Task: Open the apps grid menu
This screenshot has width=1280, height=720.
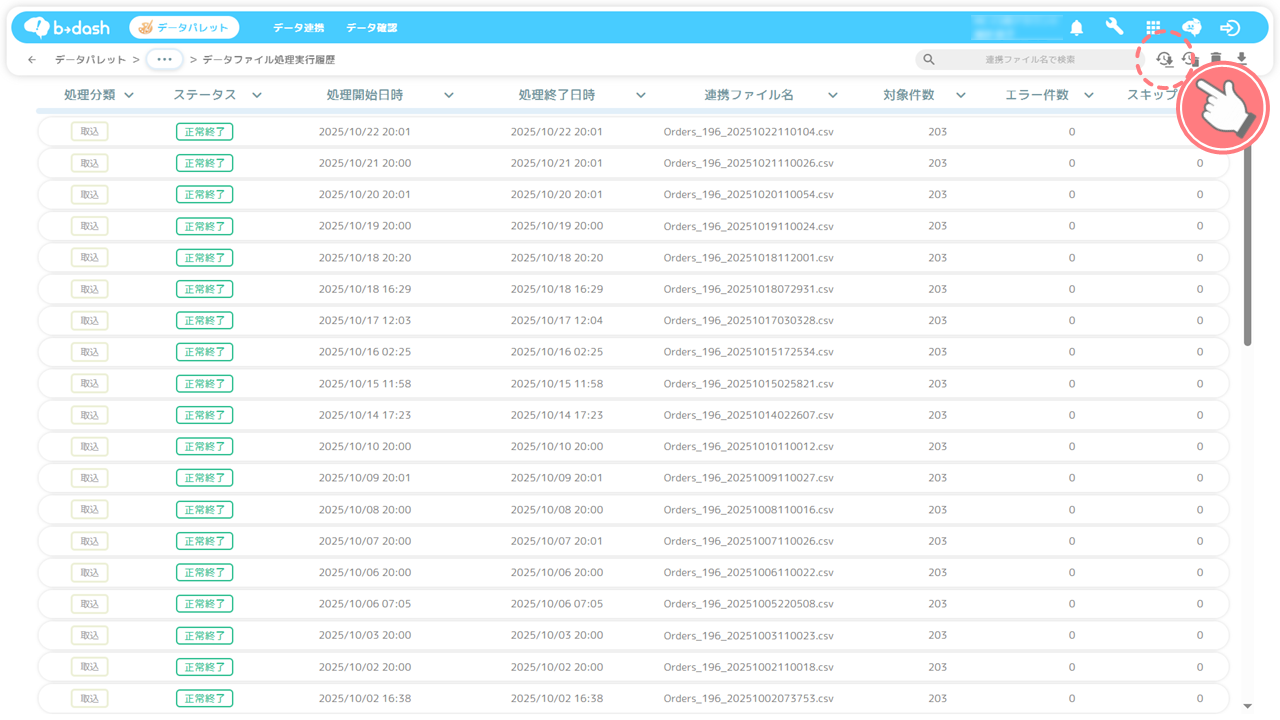Action: pyautogui.click(x=1153, y=28)
